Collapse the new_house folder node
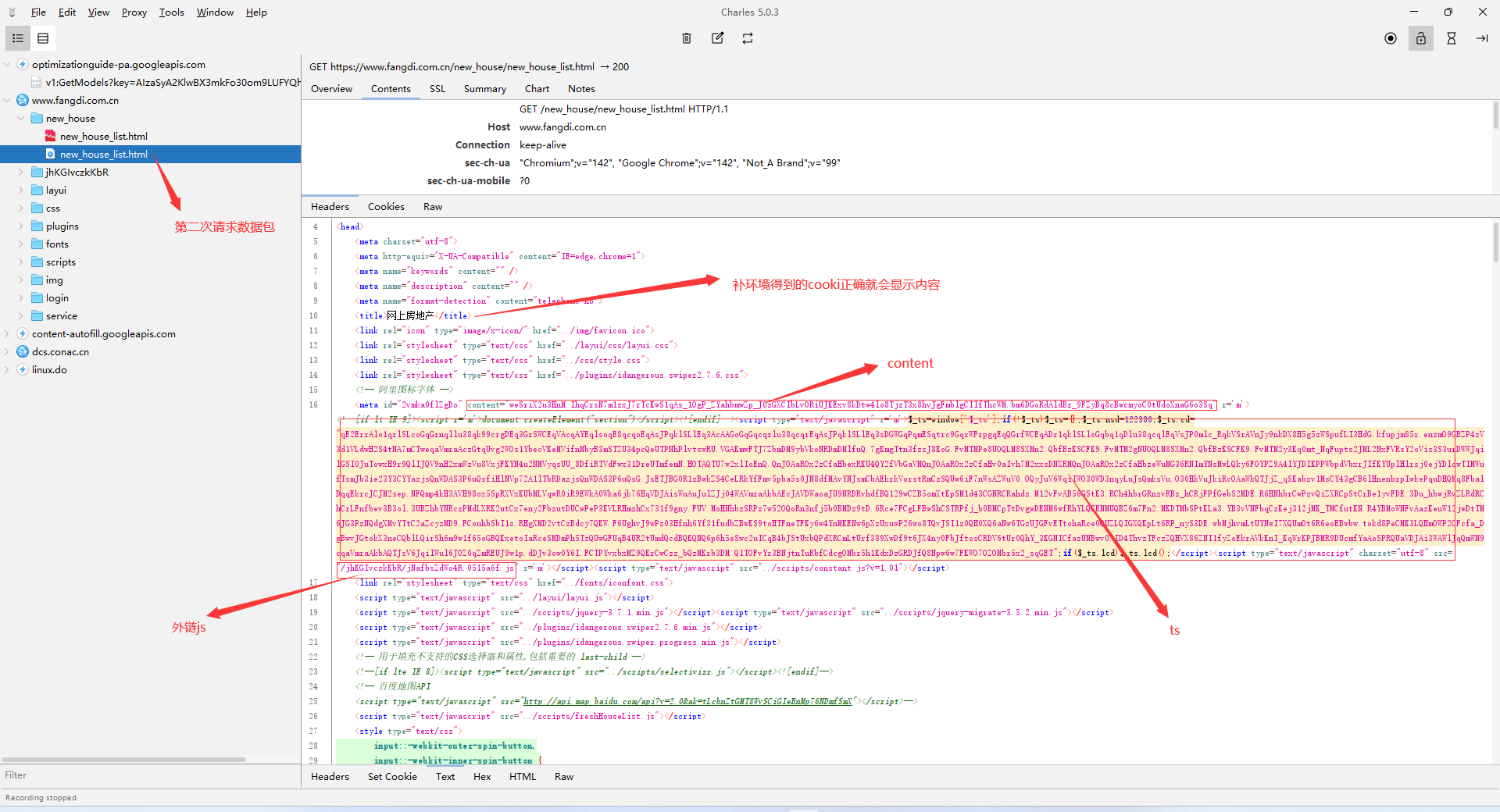 (x=21, y=118)
